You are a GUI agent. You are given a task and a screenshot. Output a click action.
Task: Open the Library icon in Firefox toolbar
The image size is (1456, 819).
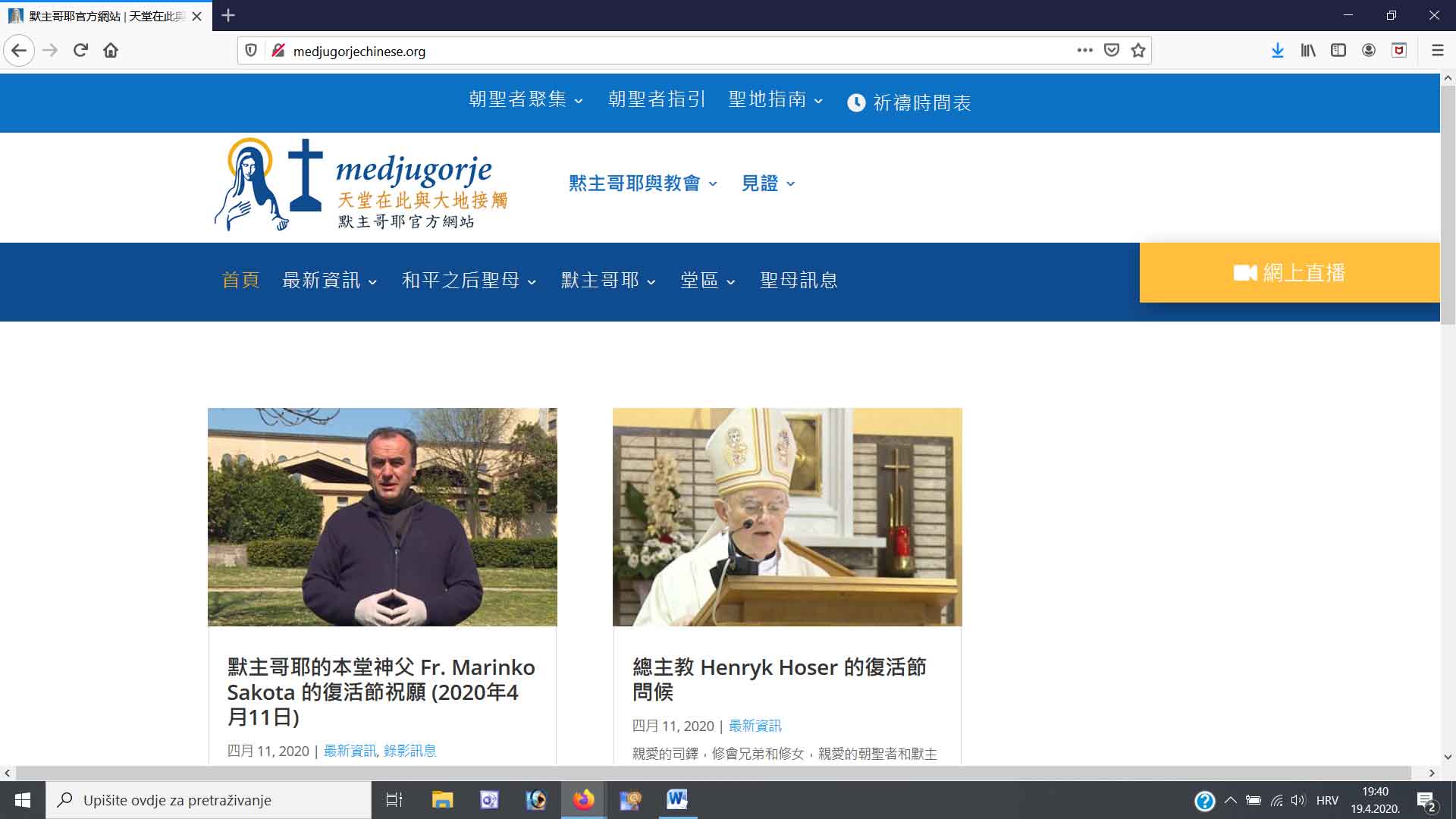[x=1308, y=51]
